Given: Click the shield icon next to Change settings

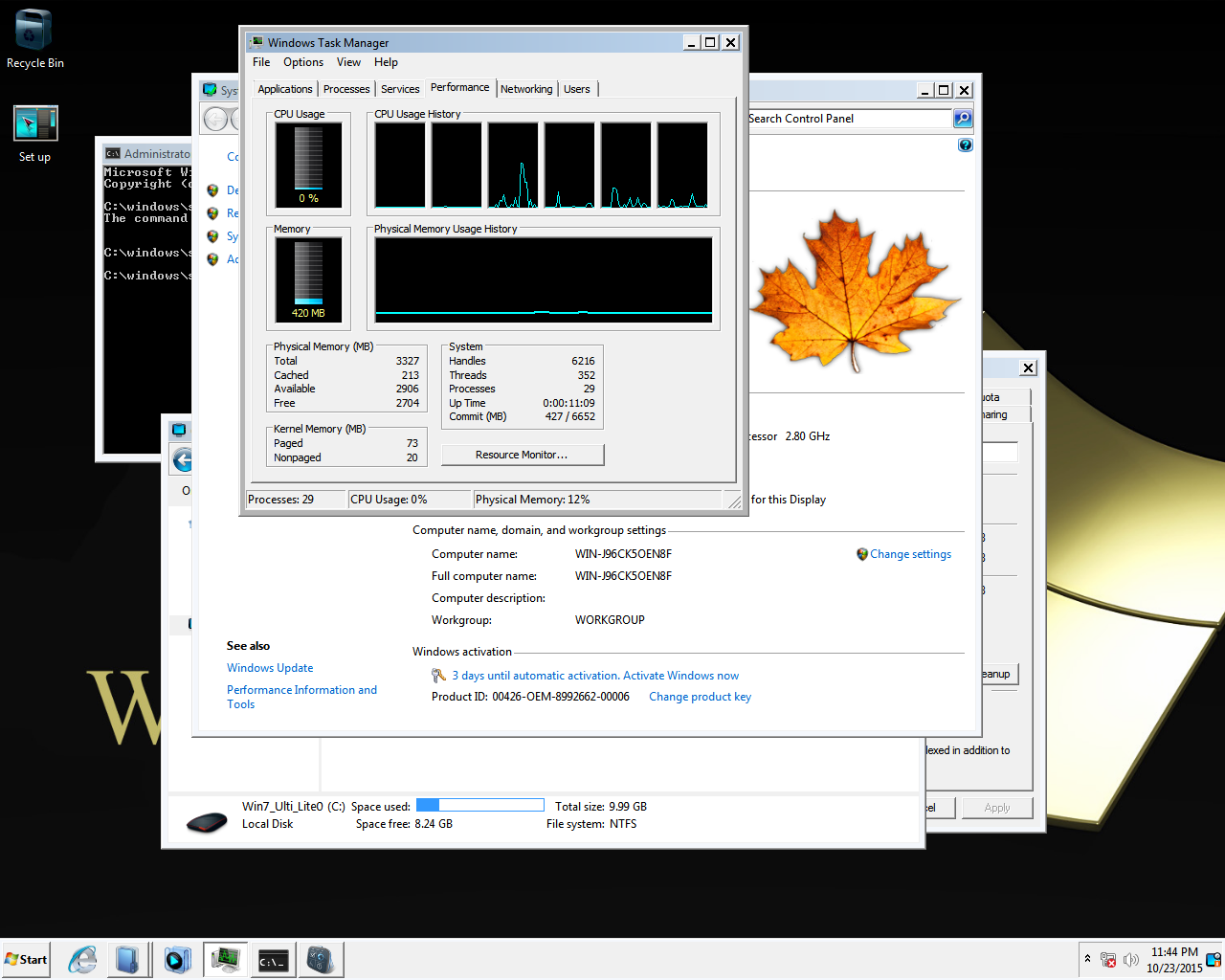Looking at the screenshot, I should pos(861,554).
